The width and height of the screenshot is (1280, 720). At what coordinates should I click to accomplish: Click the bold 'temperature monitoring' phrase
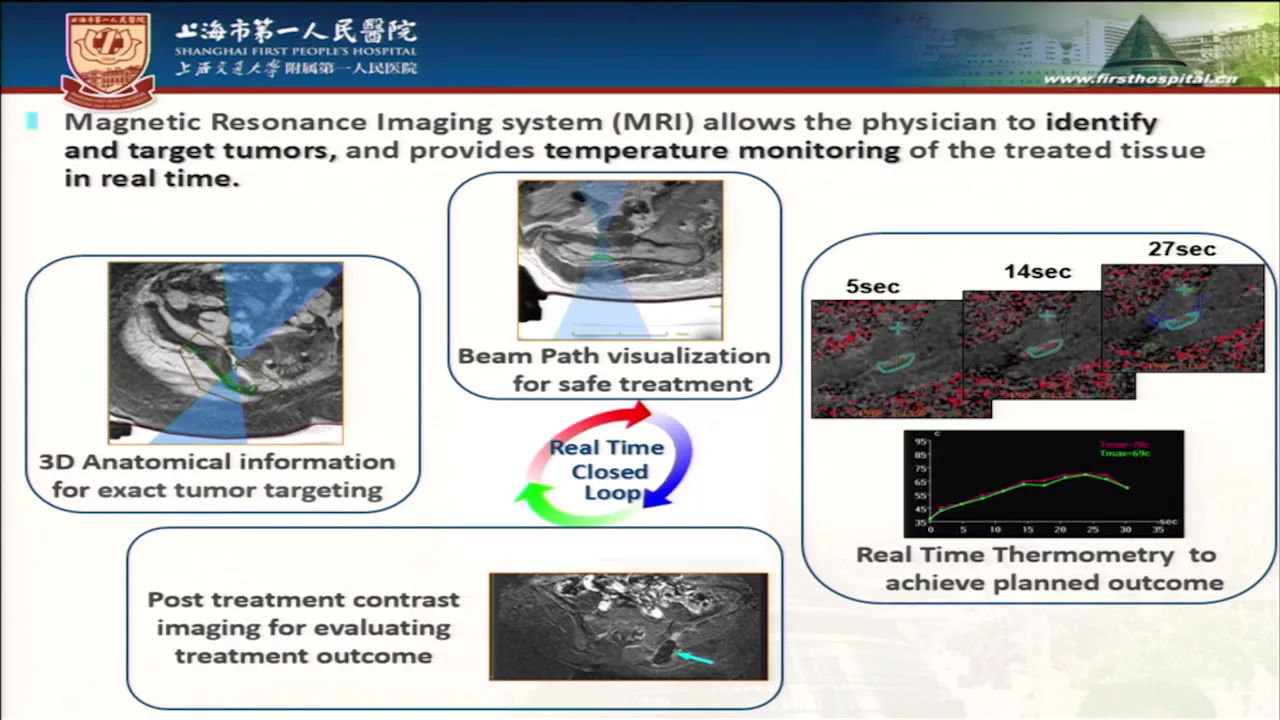click(x=723, y=150)
